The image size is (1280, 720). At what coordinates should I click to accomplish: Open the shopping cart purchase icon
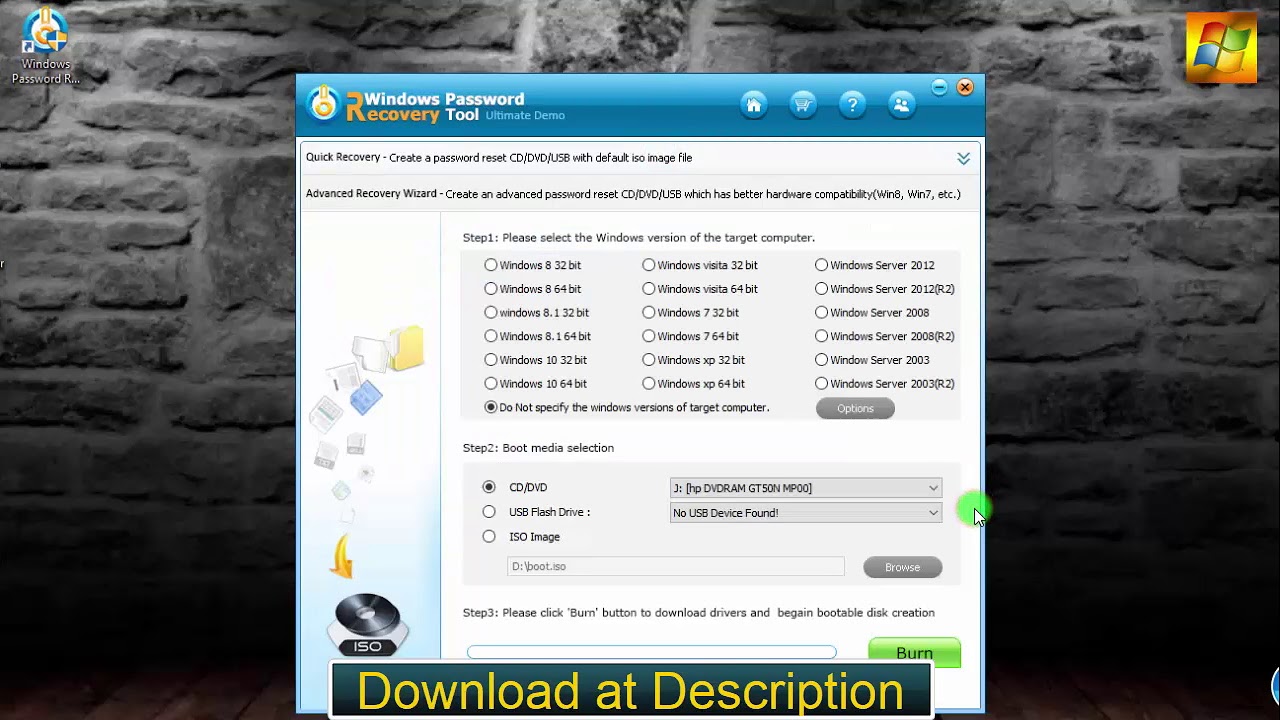point(803,104)
